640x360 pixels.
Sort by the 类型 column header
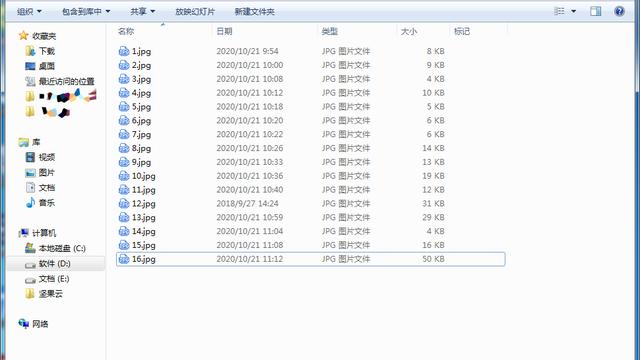[x=329, y=31]
